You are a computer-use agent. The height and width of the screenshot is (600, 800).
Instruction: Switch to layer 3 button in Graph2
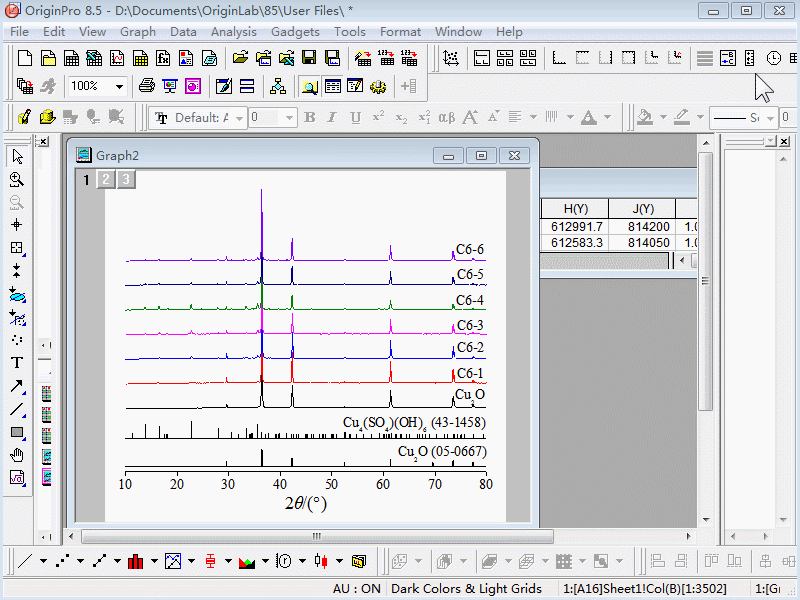point(125,180)
